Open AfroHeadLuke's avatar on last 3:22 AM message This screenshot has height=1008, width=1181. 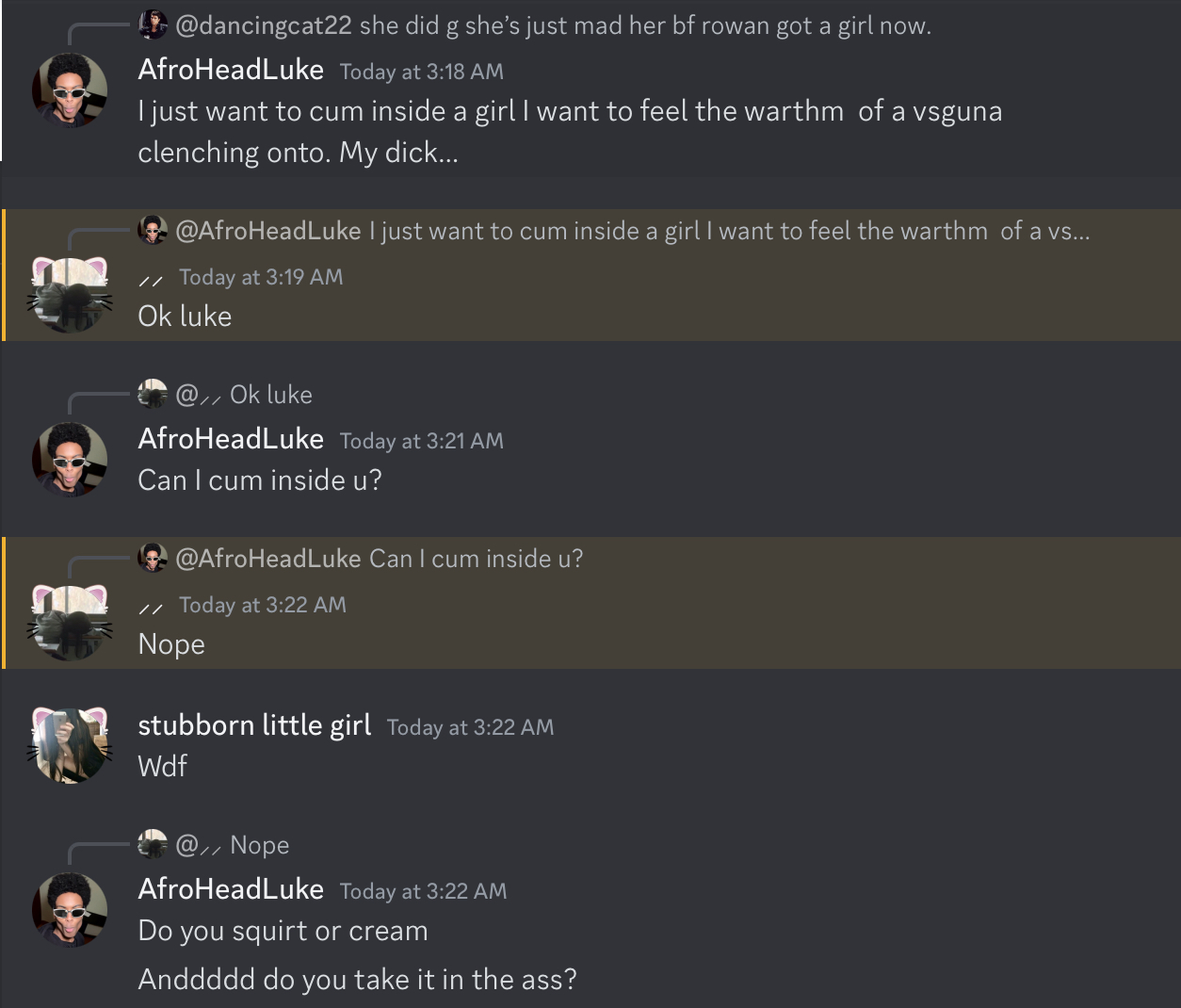click(70, 910)
